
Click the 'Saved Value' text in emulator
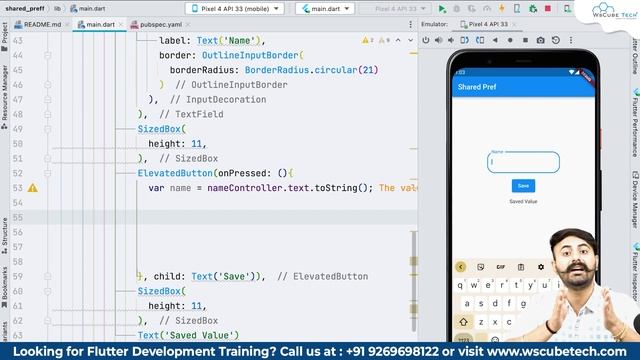click(x=523, y=202)
